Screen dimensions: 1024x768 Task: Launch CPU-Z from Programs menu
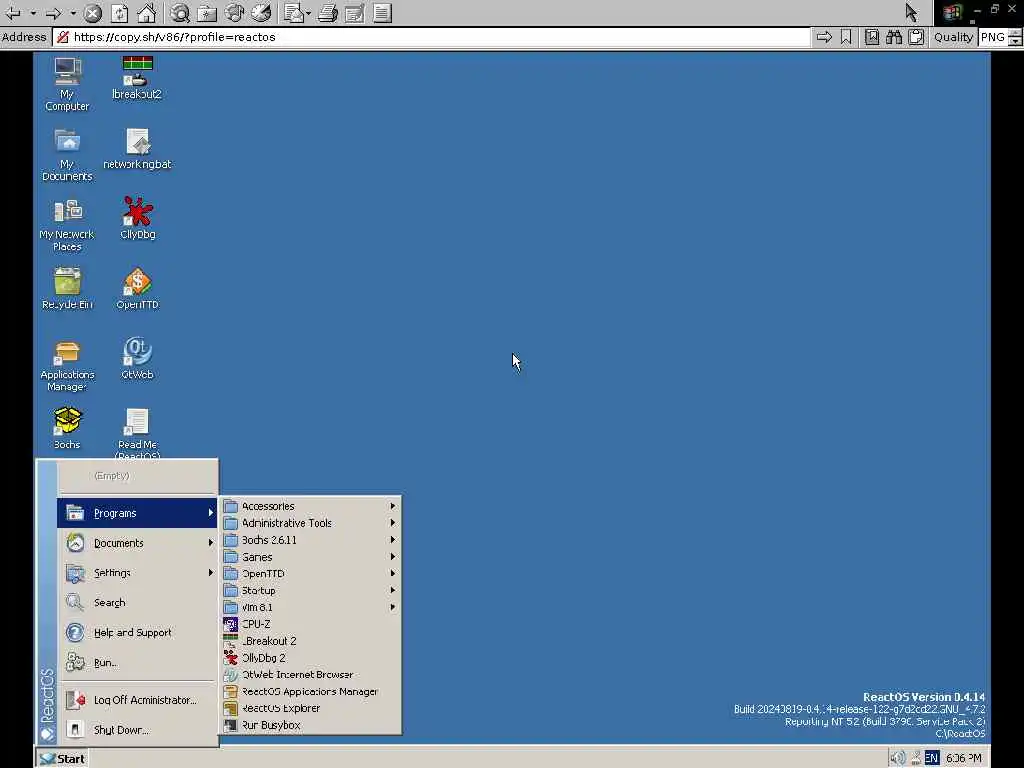pos(310,624)
